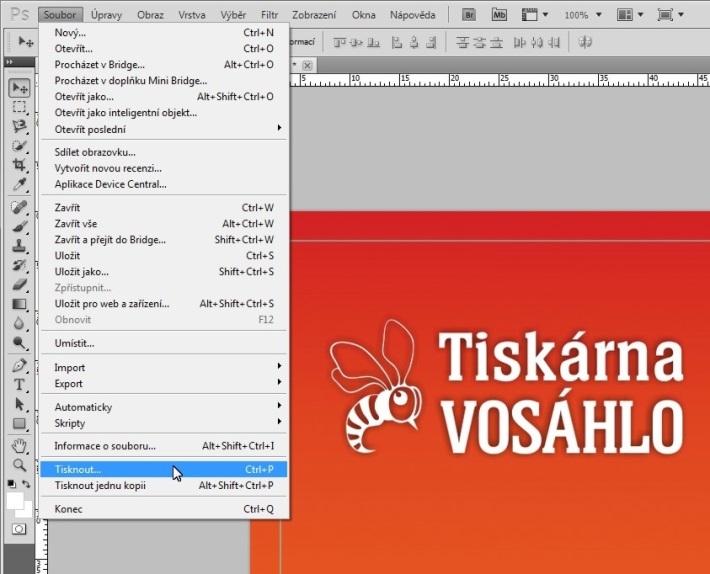This screenshot has width=710, height=574.
Task: Select the Dodge tool
Action: tap(19, 343)
